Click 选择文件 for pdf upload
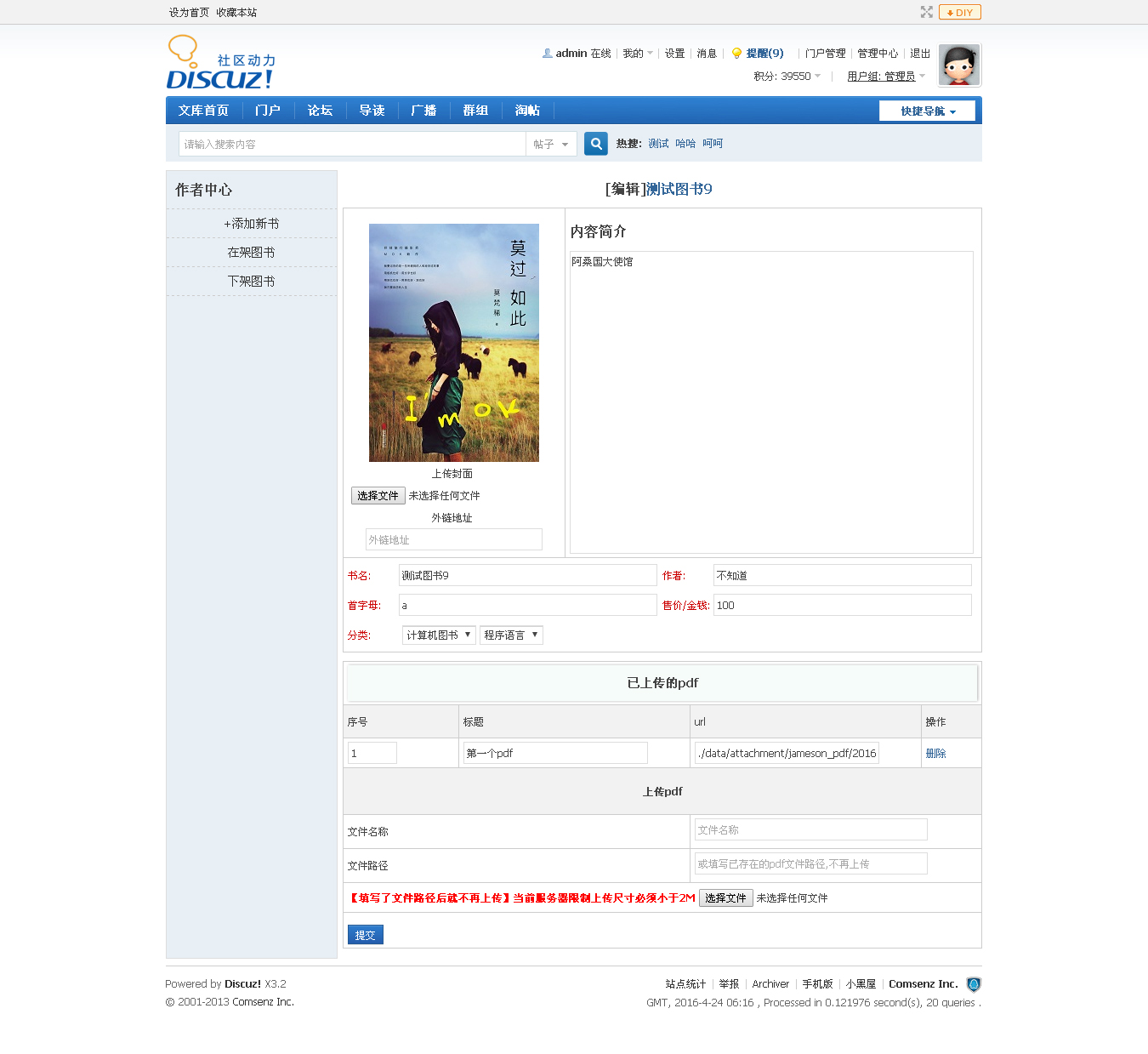The height and width of the screenshot is (1054, 1148). (725, 897)
